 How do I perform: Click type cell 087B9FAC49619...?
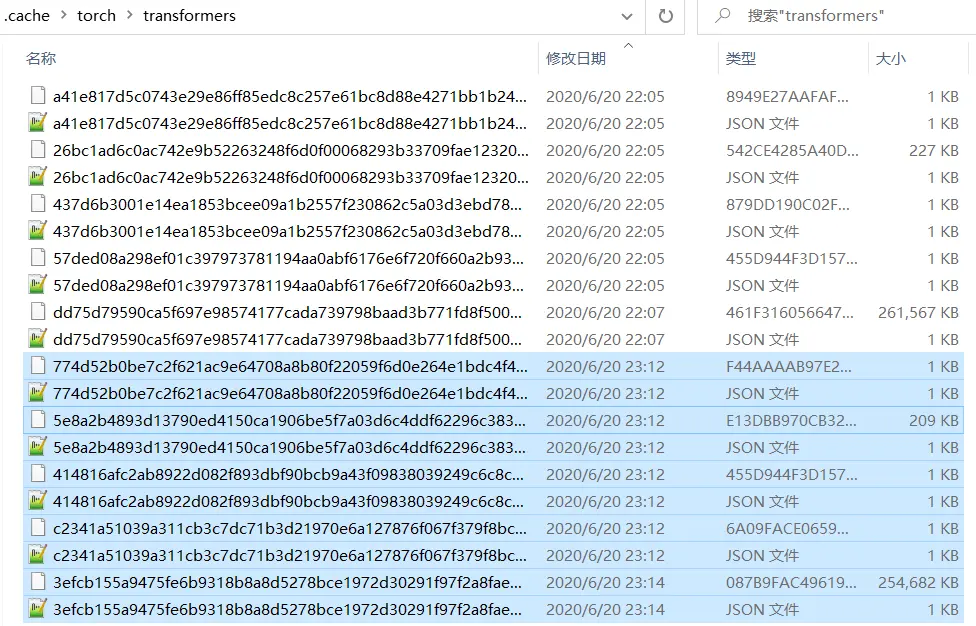(x=791, y=582)
